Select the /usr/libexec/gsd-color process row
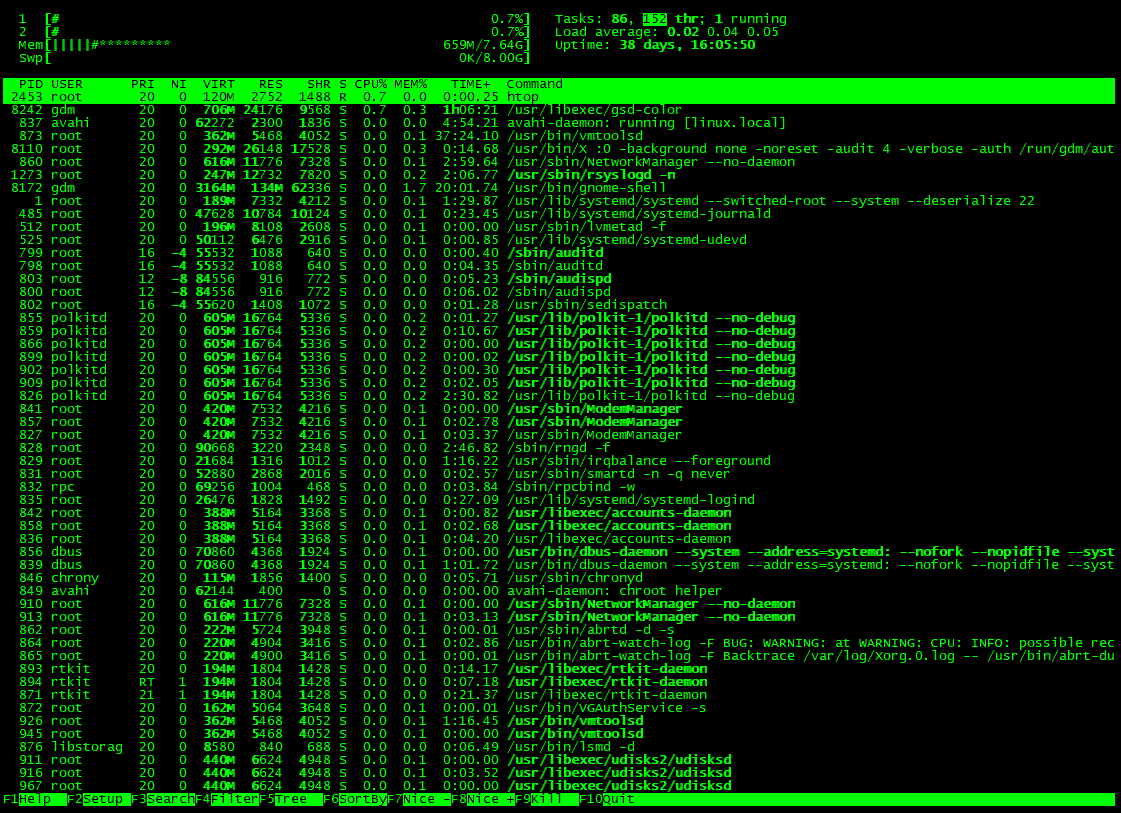Image resolution: width=1121 pixels, height=813 pixels. [x=559, y=110]
